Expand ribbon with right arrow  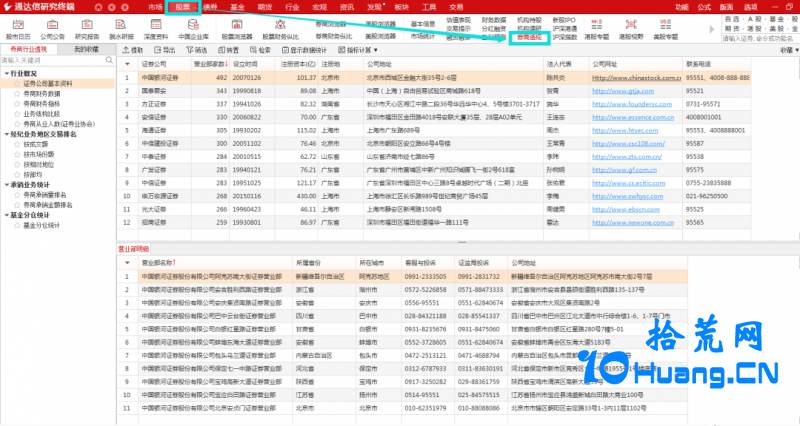[712, 30]
